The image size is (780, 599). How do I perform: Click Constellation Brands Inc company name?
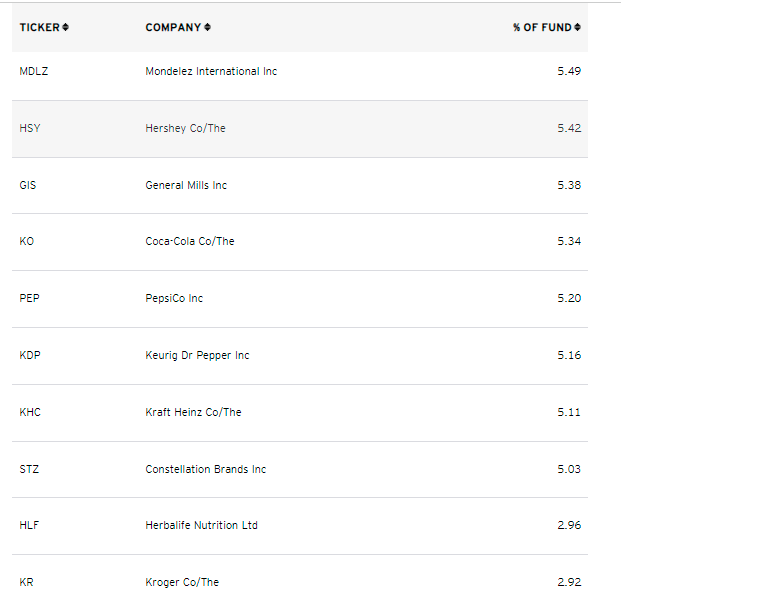point(205,469)
